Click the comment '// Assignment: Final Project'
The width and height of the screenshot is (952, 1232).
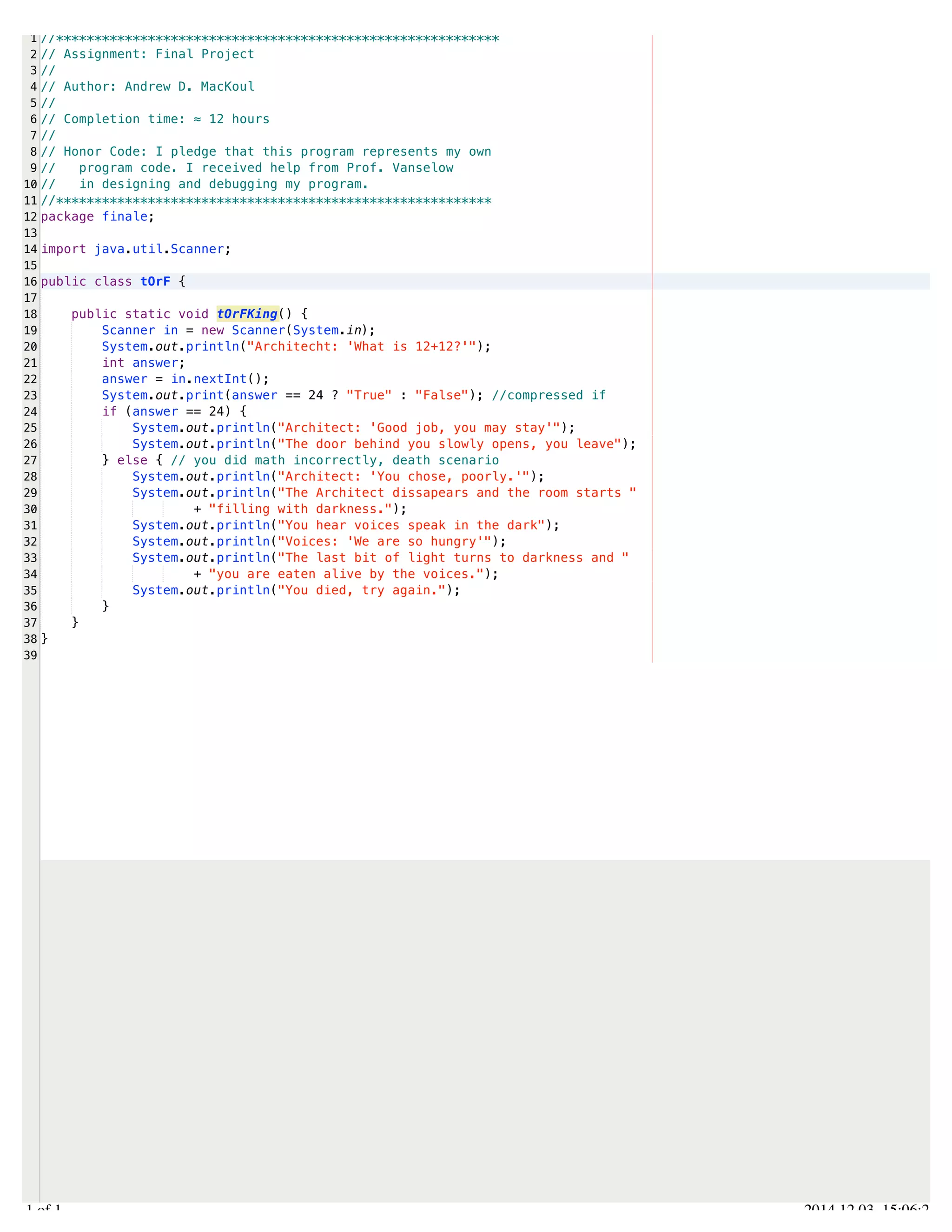[x=148, y=54]
